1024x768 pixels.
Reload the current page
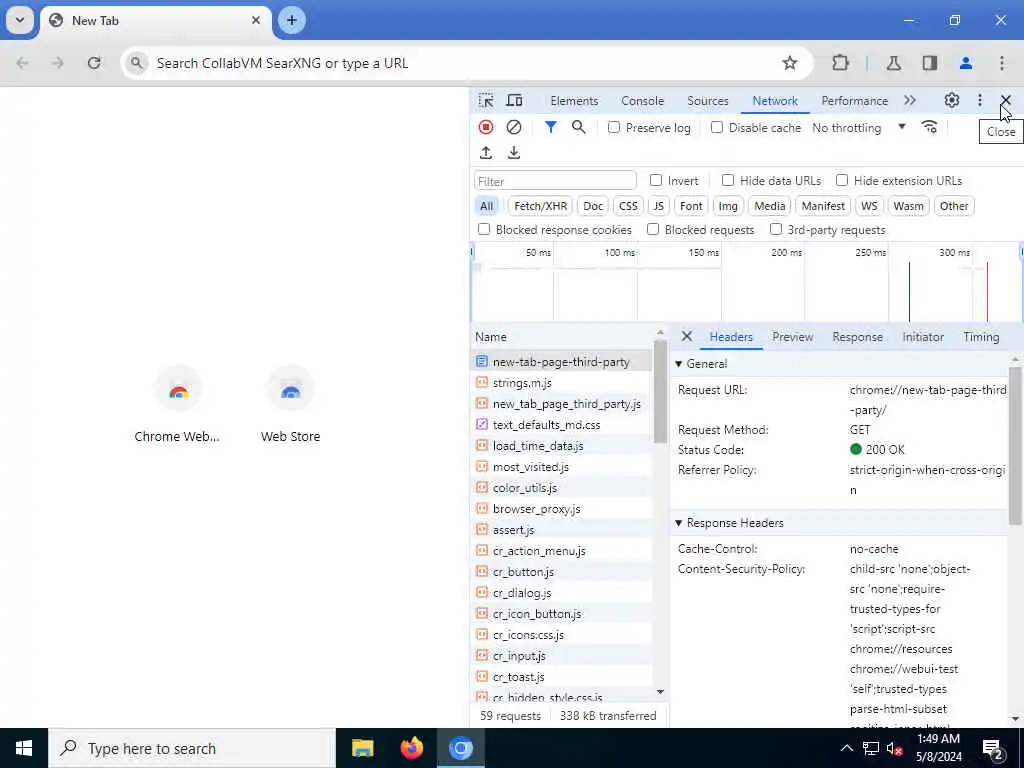[94, 63]
